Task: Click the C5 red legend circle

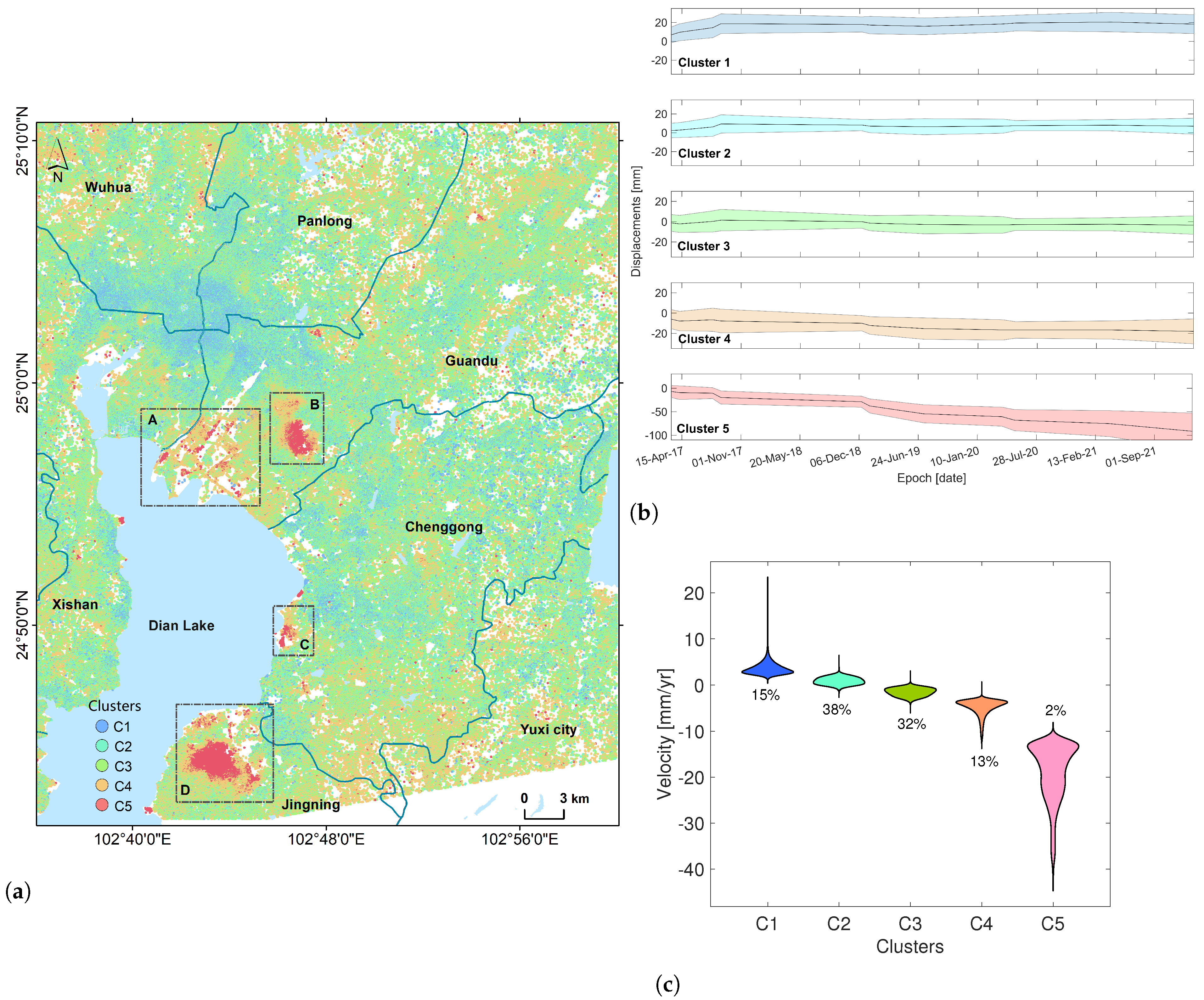Action: tap(102, 805)
